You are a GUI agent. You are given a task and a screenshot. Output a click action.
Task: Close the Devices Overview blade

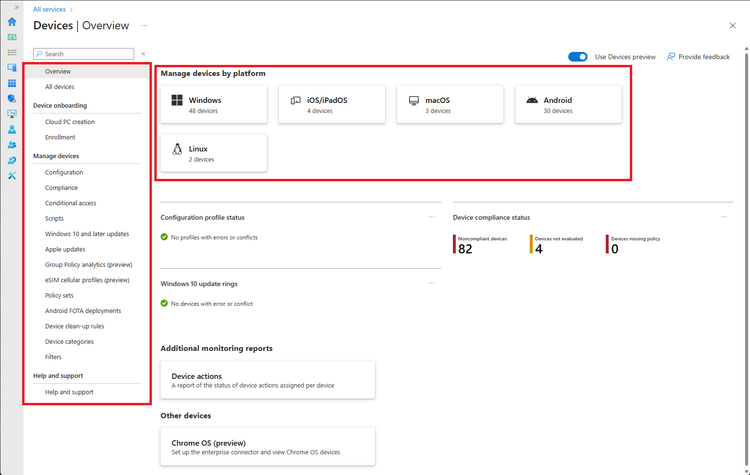(732, 25)
